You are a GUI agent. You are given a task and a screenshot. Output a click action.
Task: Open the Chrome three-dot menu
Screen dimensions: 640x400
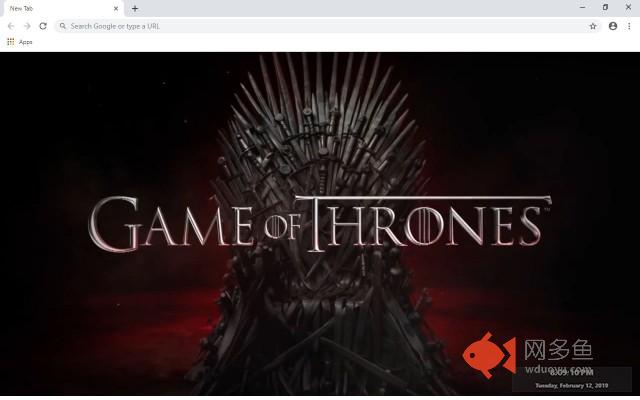629,26
